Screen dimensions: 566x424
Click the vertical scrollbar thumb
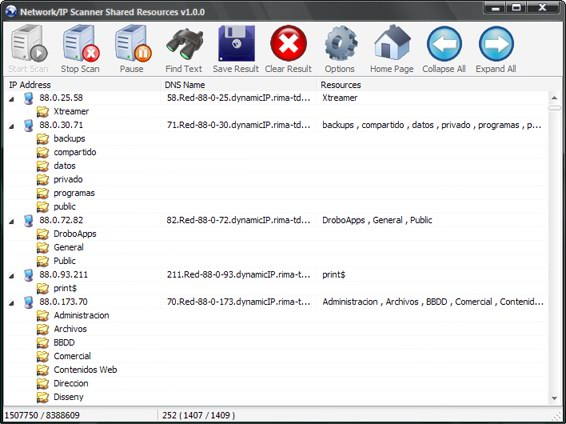click(x=554, y=108)
